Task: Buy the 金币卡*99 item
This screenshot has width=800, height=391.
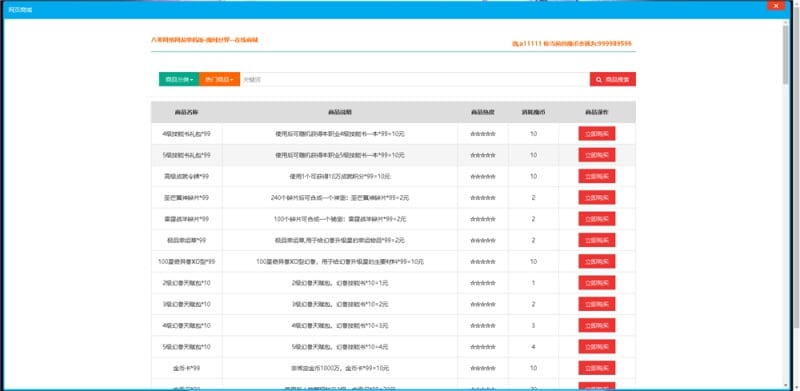Action: pos(596,368)
